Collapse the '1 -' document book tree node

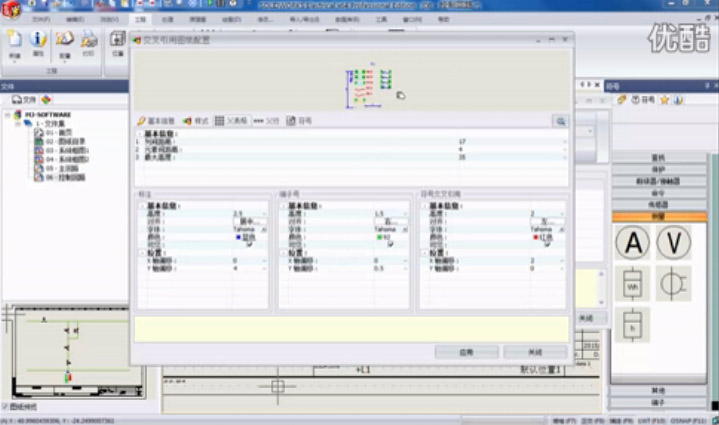point(17,124)
